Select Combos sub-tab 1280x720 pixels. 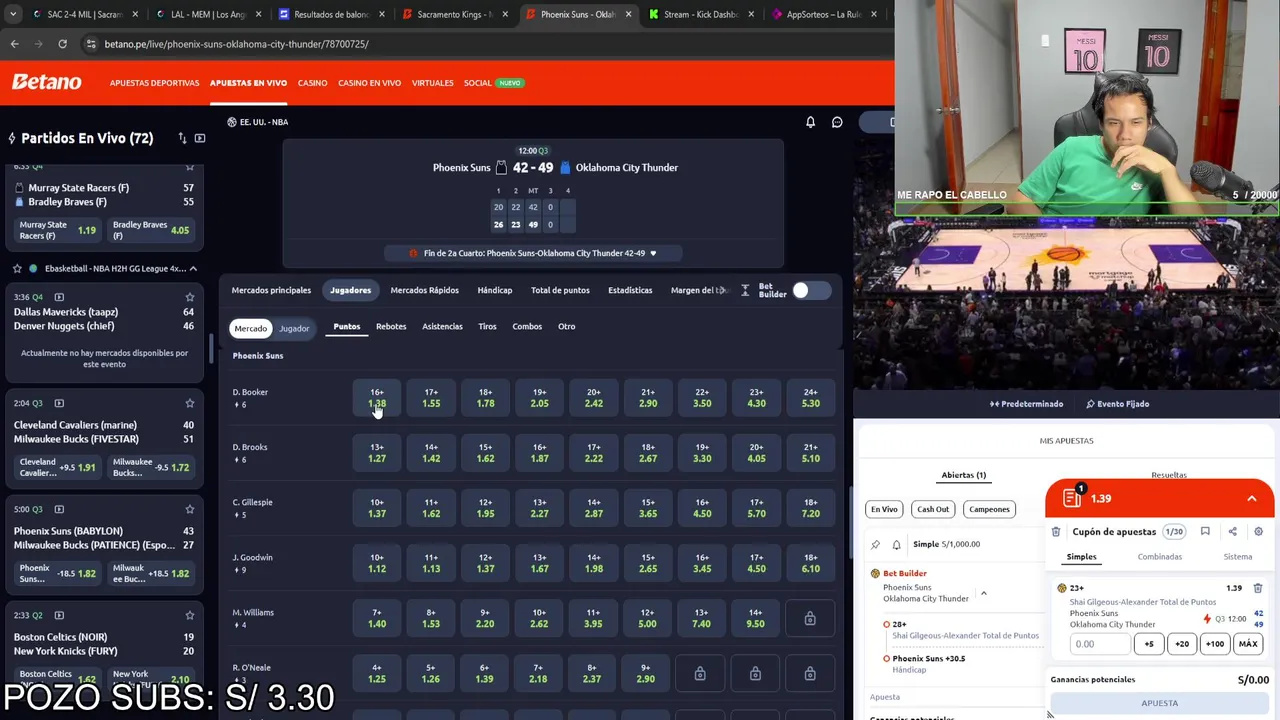point(527,326)
